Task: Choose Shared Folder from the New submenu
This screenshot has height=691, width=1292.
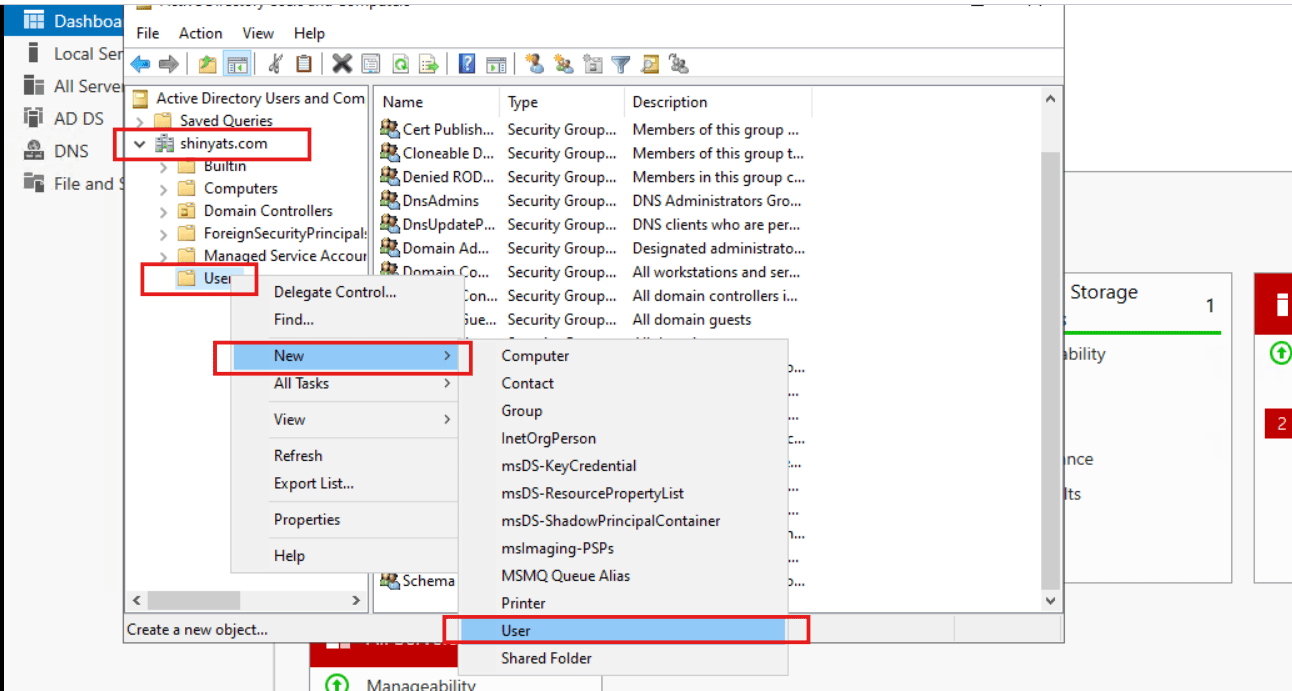Action: coord(622,658)
